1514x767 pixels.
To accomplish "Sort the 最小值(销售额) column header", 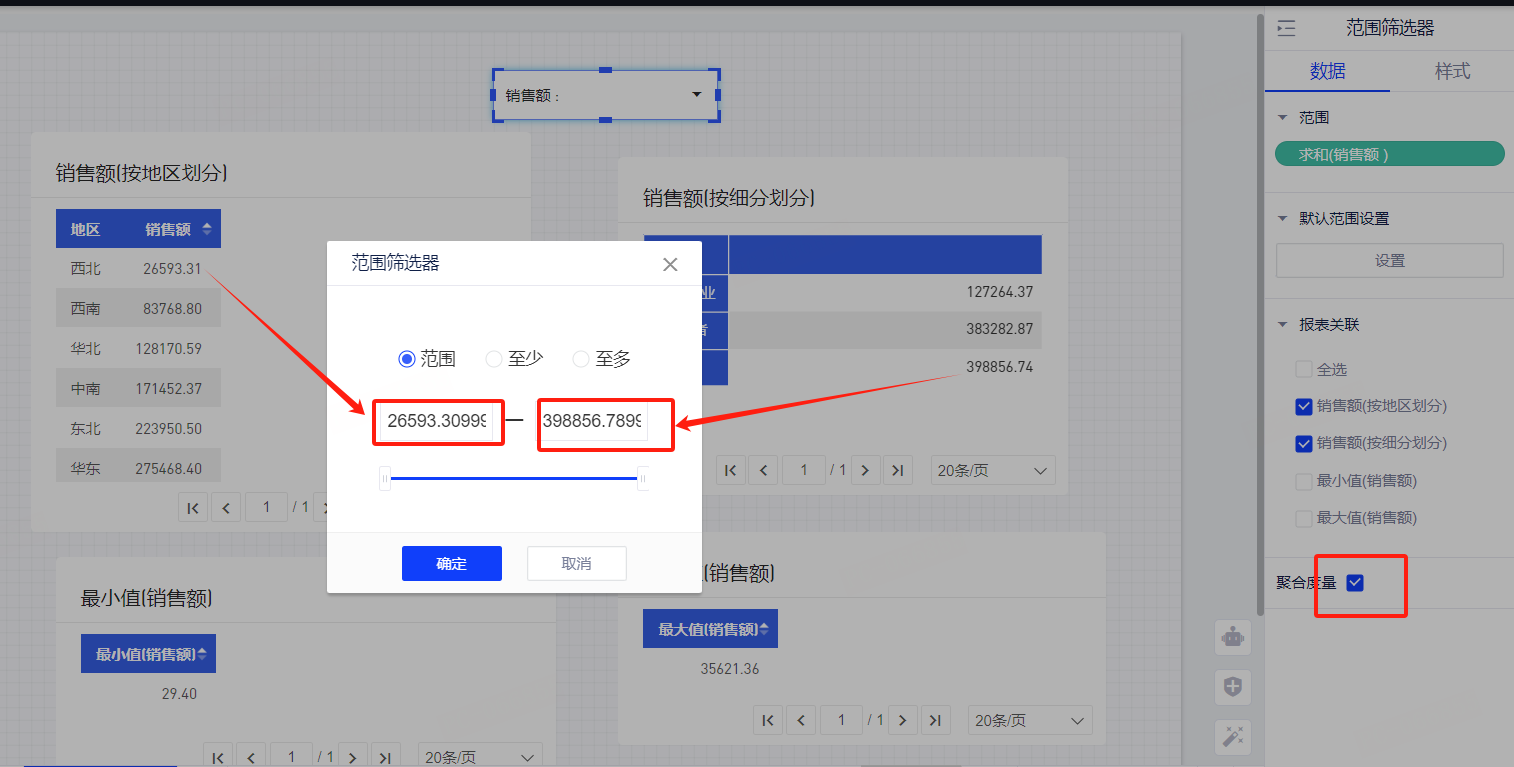I will coord(202,654).
